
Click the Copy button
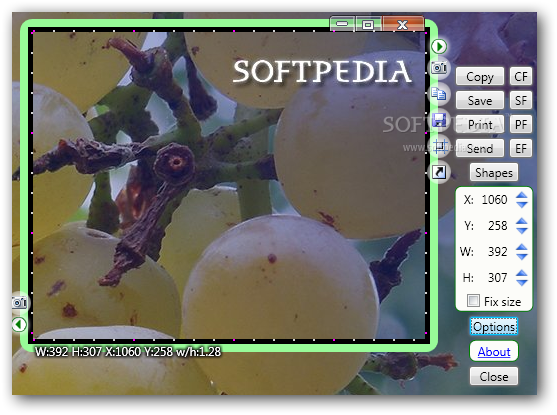(480, 76)
